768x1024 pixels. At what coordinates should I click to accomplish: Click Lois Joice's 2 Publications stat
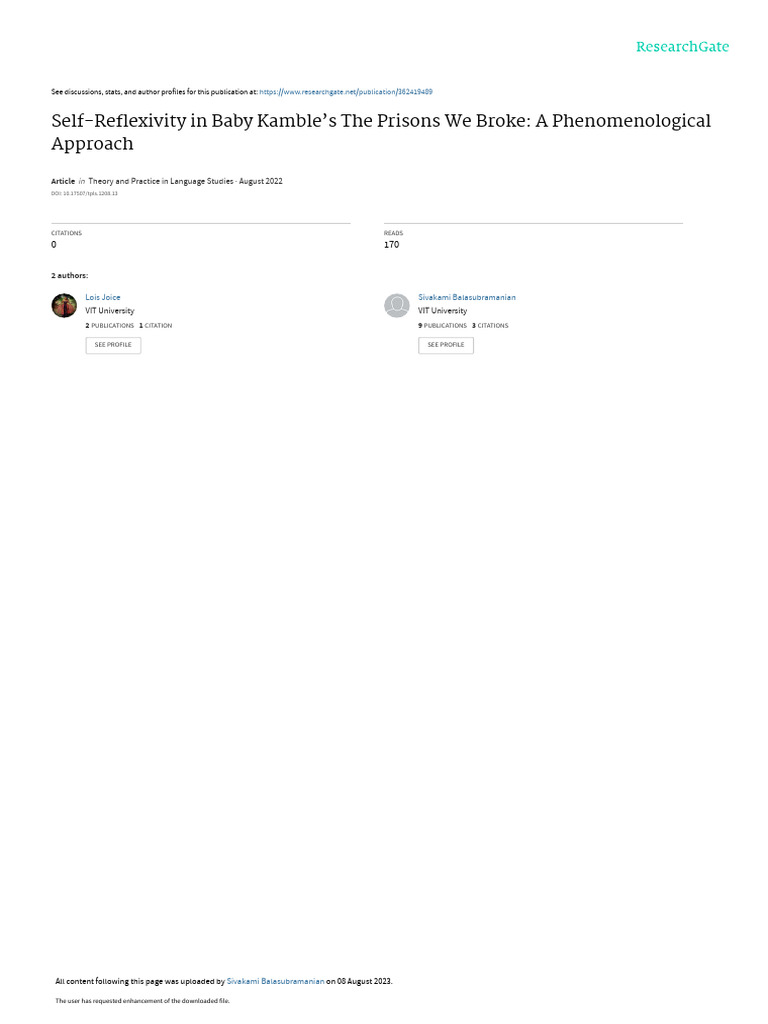[110, 325]
